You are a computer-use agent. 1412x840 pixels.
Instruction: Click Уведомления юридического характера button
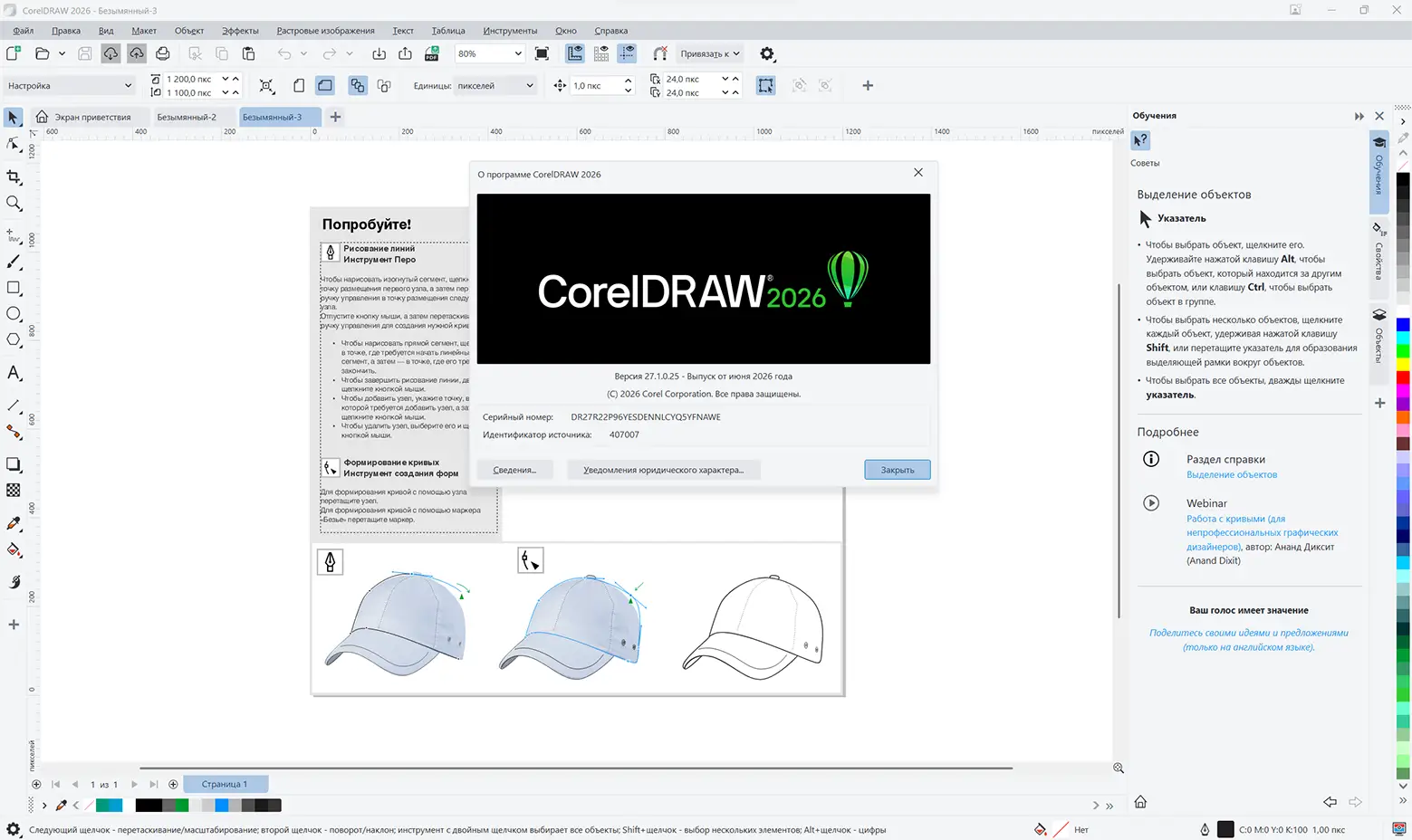point(663,470)
